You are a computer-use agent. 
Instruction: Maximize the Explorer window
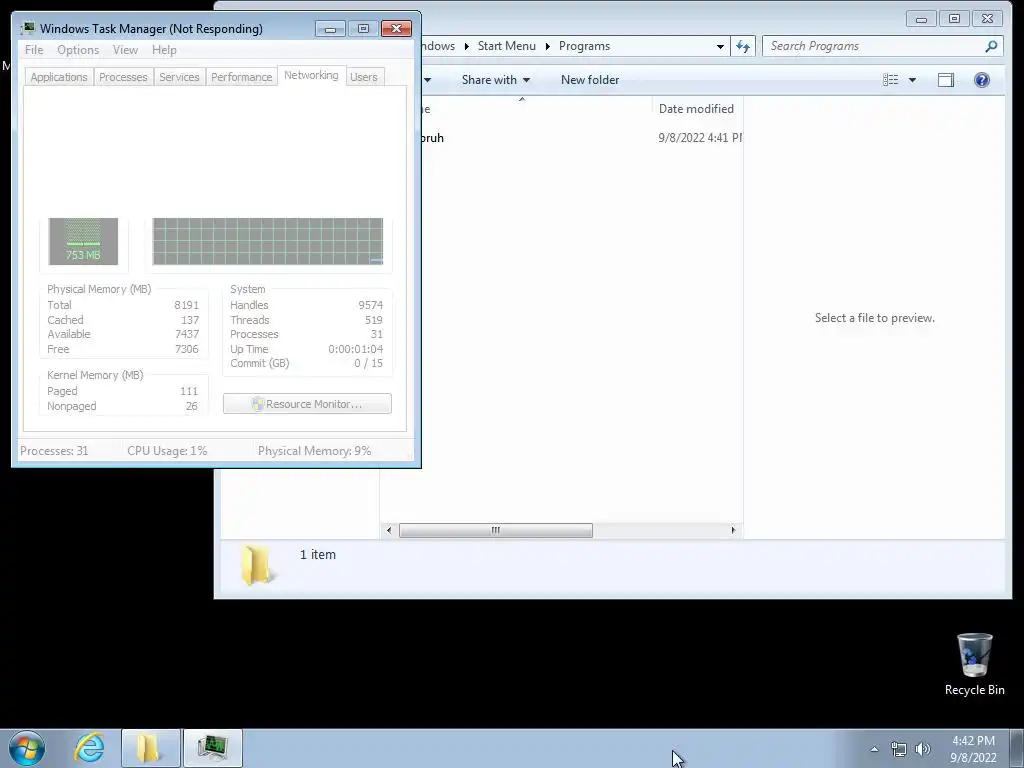(954, 19)
